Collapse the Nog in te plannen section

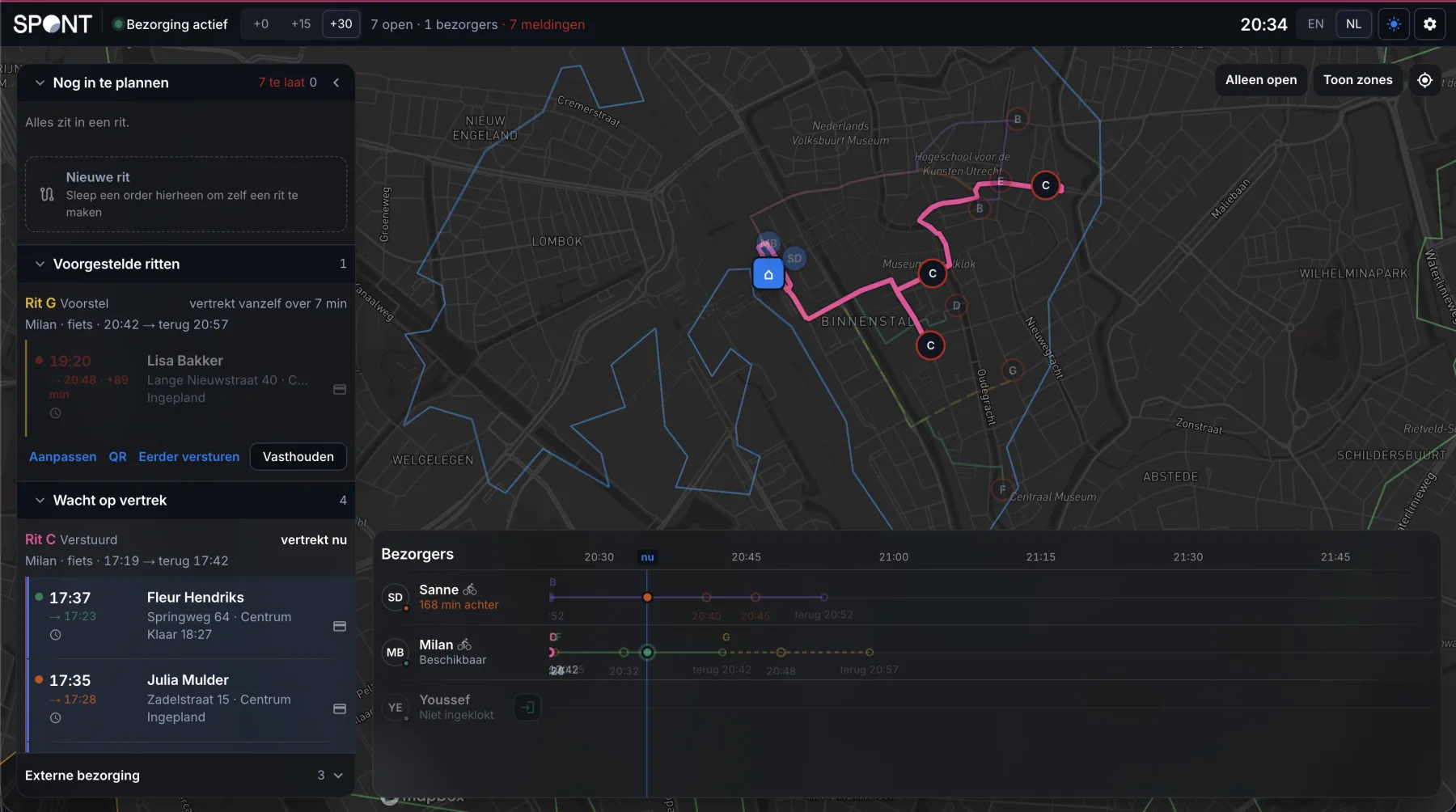[x=40, y=82]
